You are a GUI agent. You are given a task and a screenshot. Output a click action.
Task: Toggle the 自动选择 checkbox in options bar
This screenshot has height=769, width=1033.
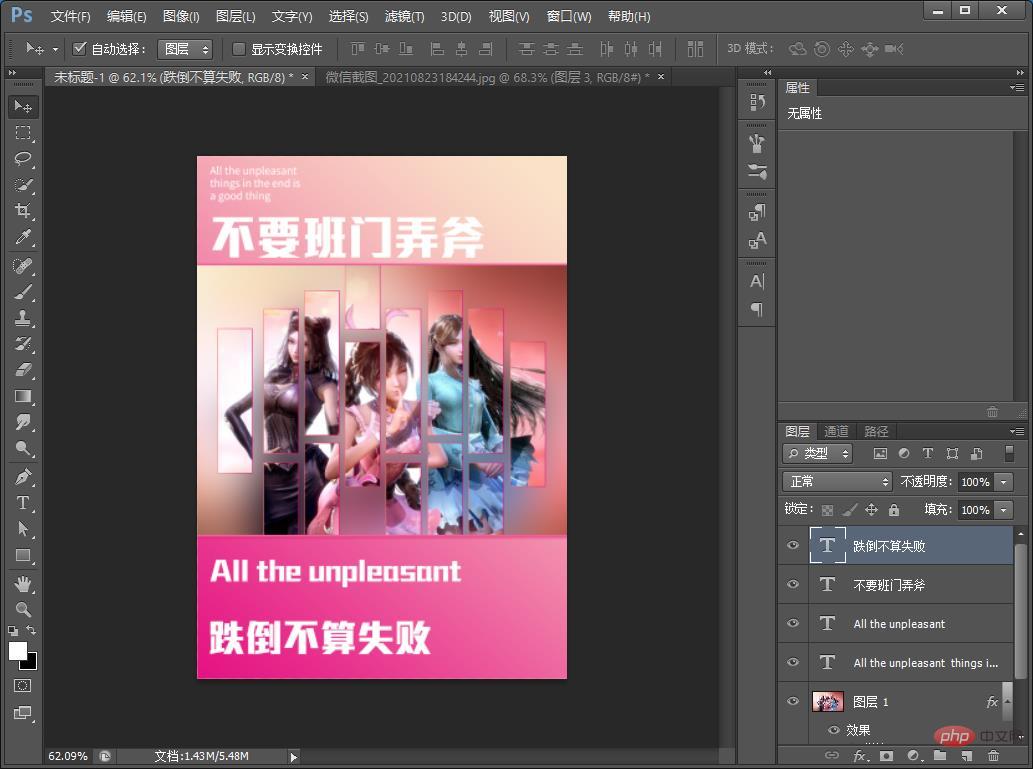(x=80, y=48)
